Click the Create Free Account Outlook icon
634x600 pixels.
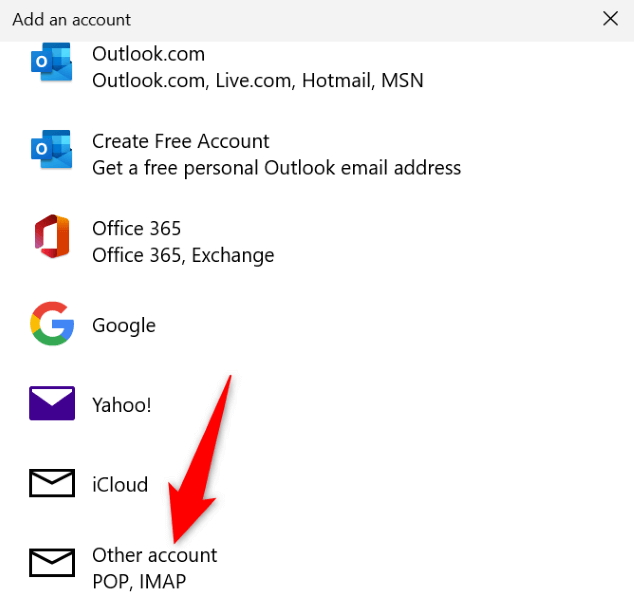(x=52, y=149)
